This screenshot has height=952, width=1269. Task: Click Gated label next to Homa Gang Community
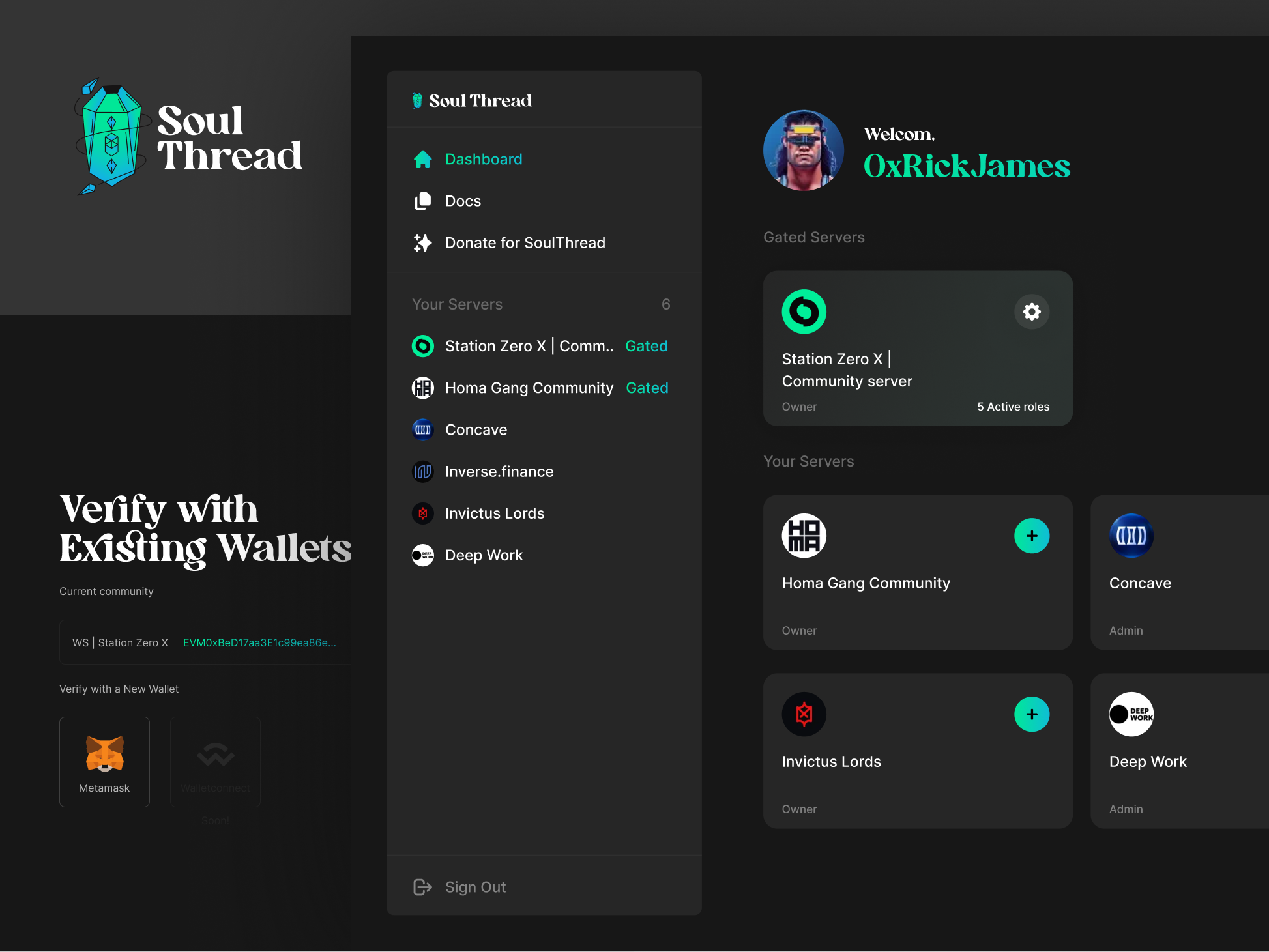click(647, 388)
